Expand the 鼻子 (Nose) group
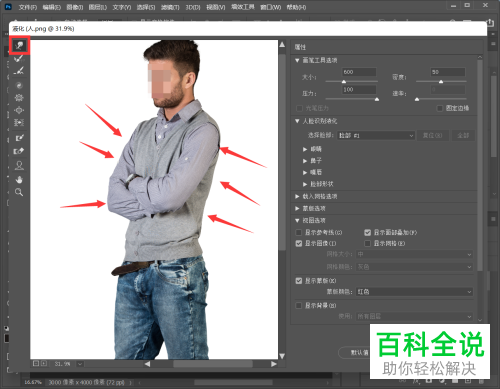The image size is (500, 389). click(305, 161)
